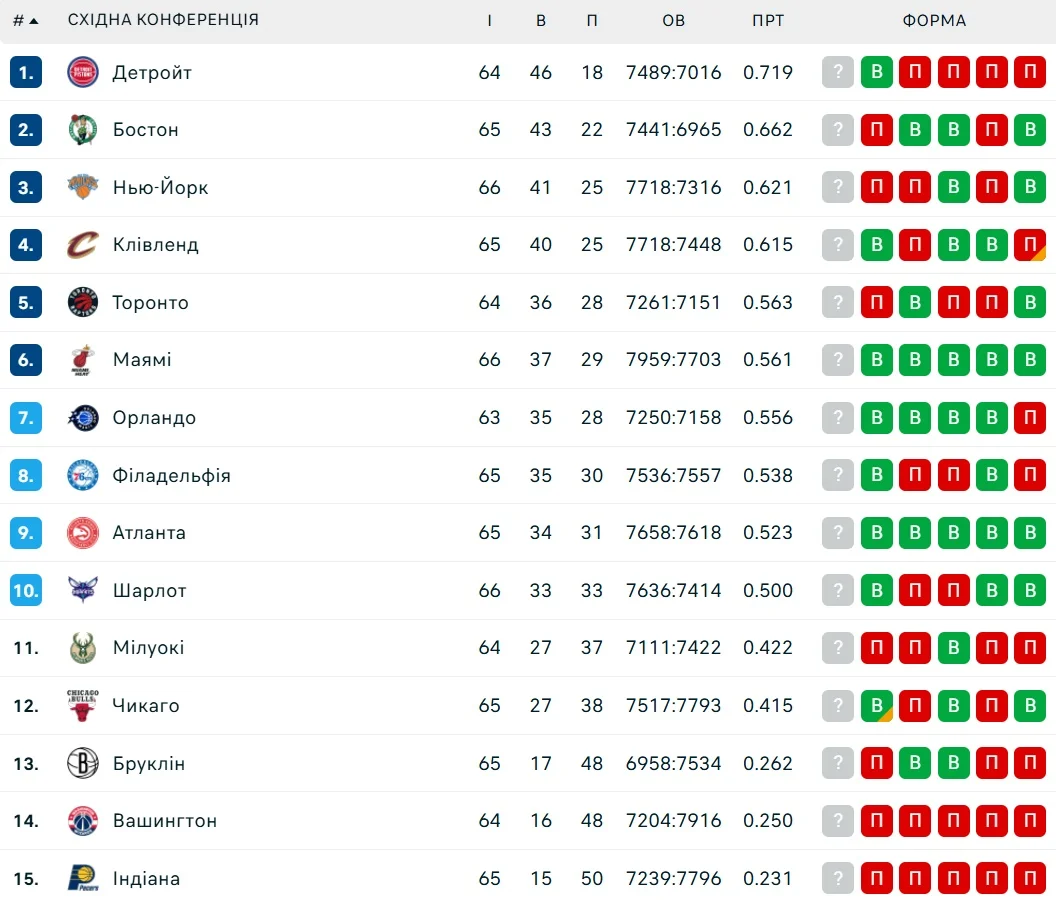The image size is (1056, 900).
Task: Sort standings by ПРТ column header
Action: [768, 20]
